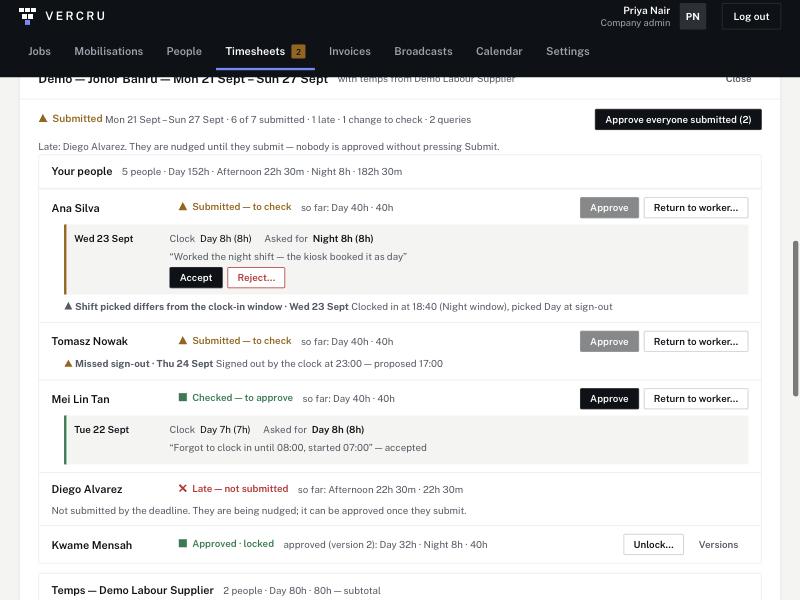Click the Your people heading
The height and width of the screenshot is (600, 800).
tap(82, 171)
